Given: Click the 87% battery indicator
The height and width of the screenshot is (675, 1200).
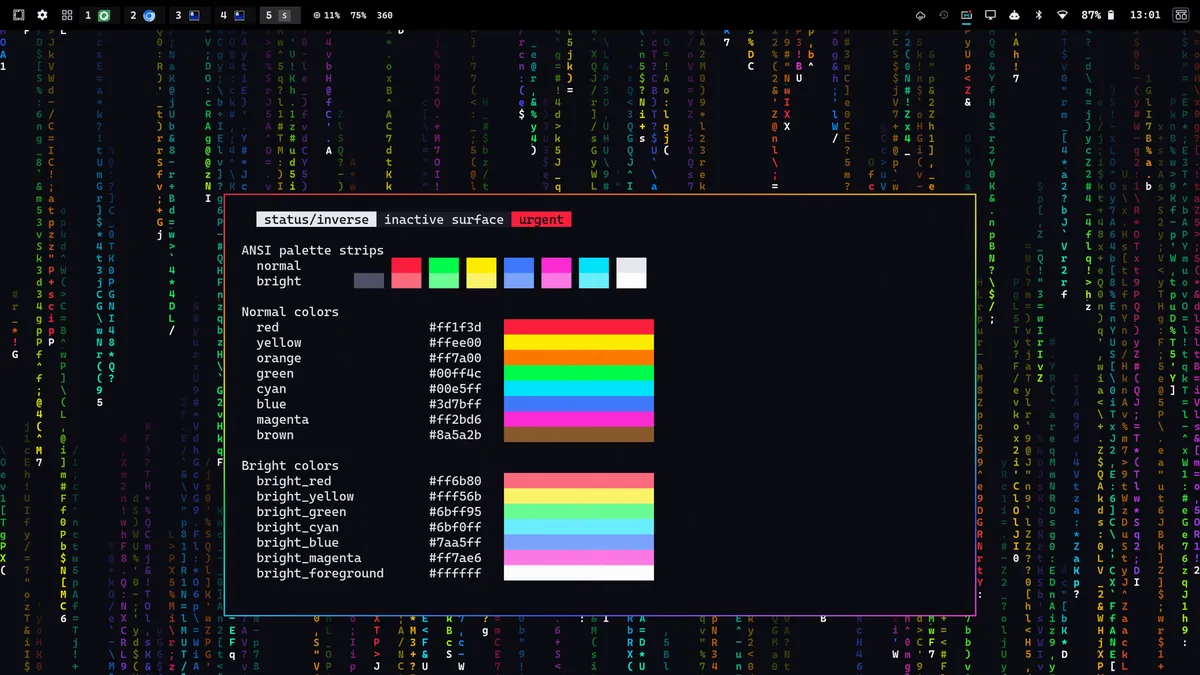Looking at the screenshot, I should pos(1099,15).
